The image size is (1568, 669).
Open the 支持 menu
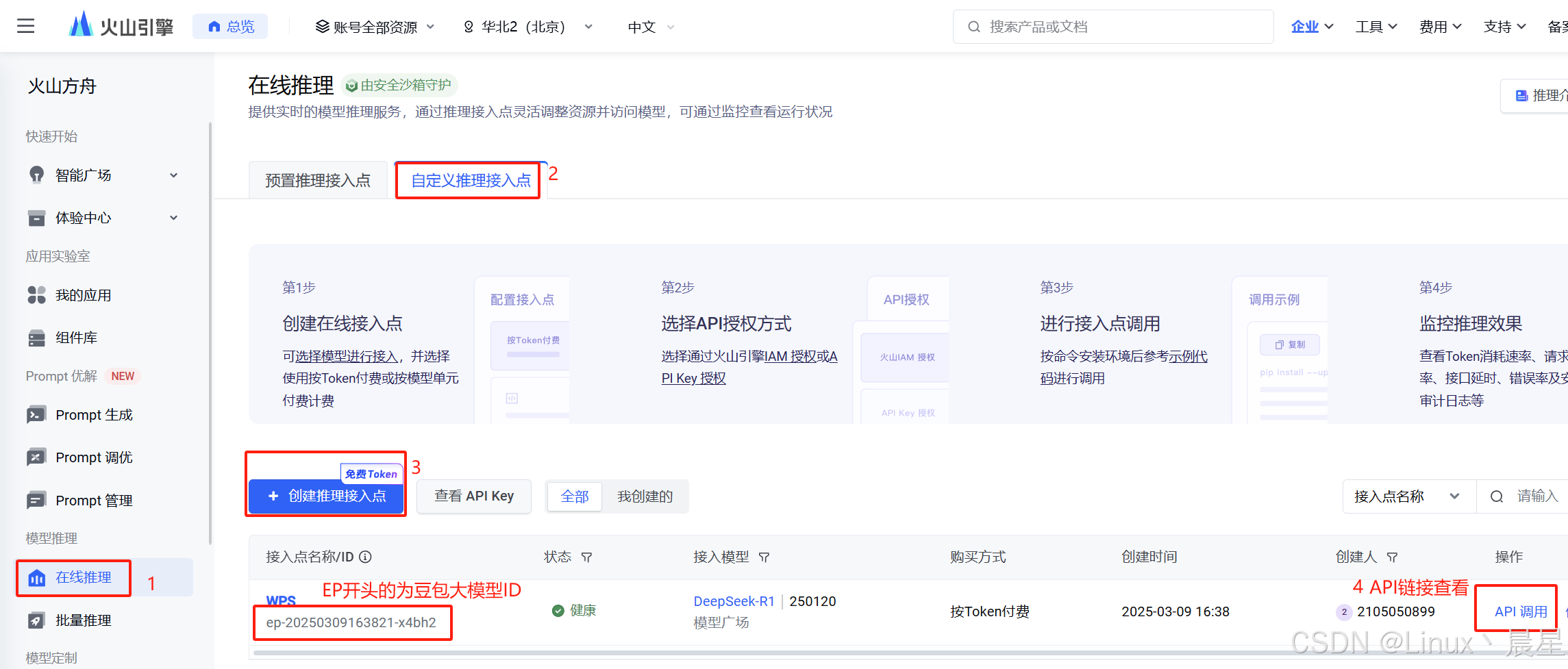click(x=1505, y=27)
